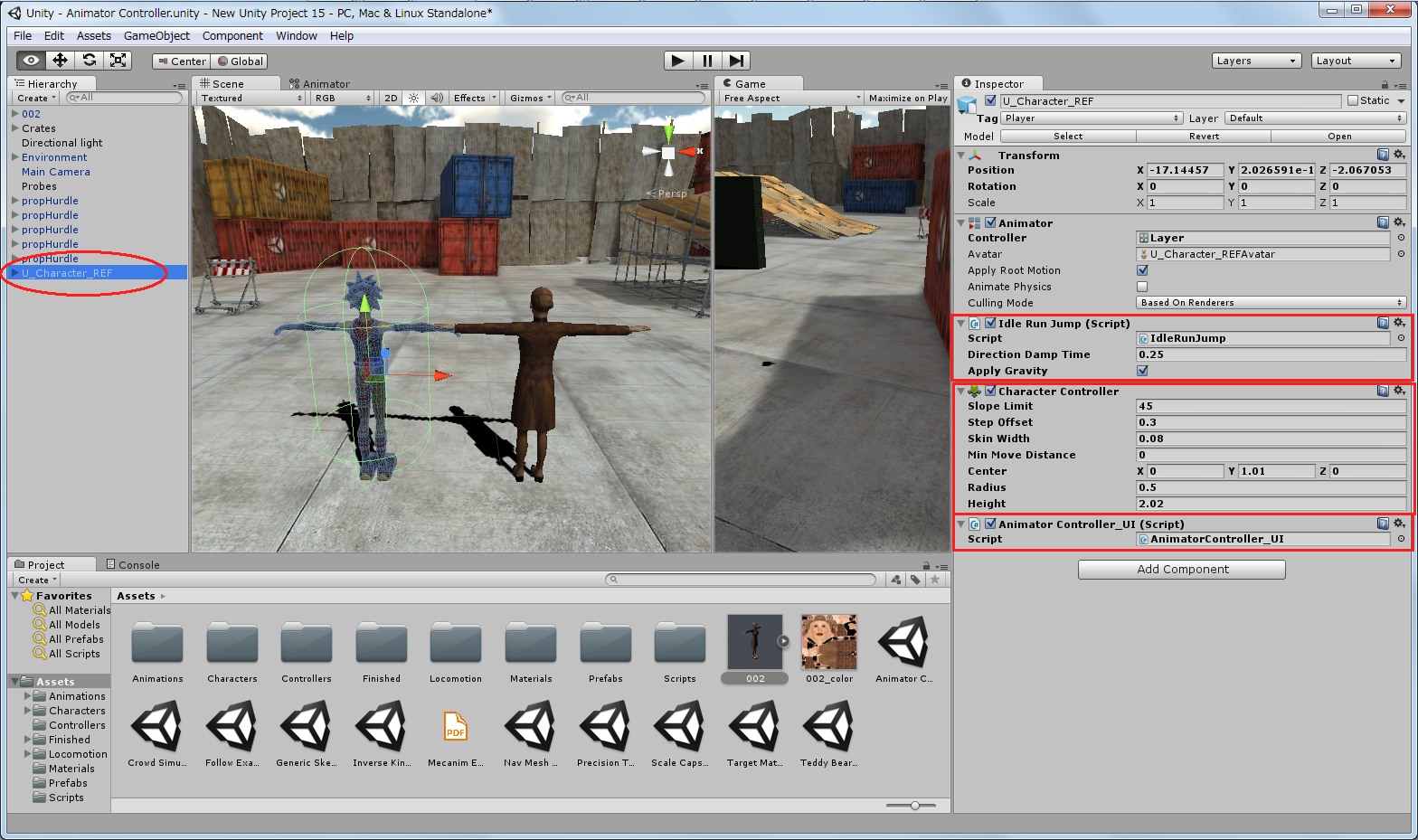Toggle the Static checkbox
Viewport: 1418px width, 840px height.
click(1353, 100)
